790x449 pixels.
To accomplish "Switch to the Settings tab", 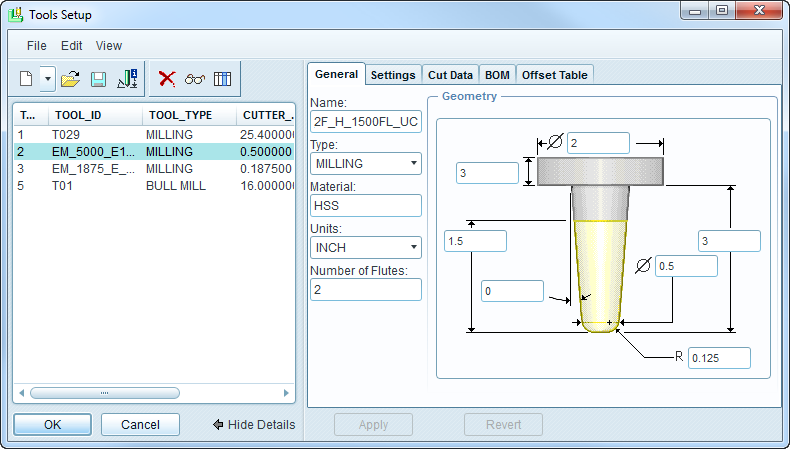I will 393,75.
